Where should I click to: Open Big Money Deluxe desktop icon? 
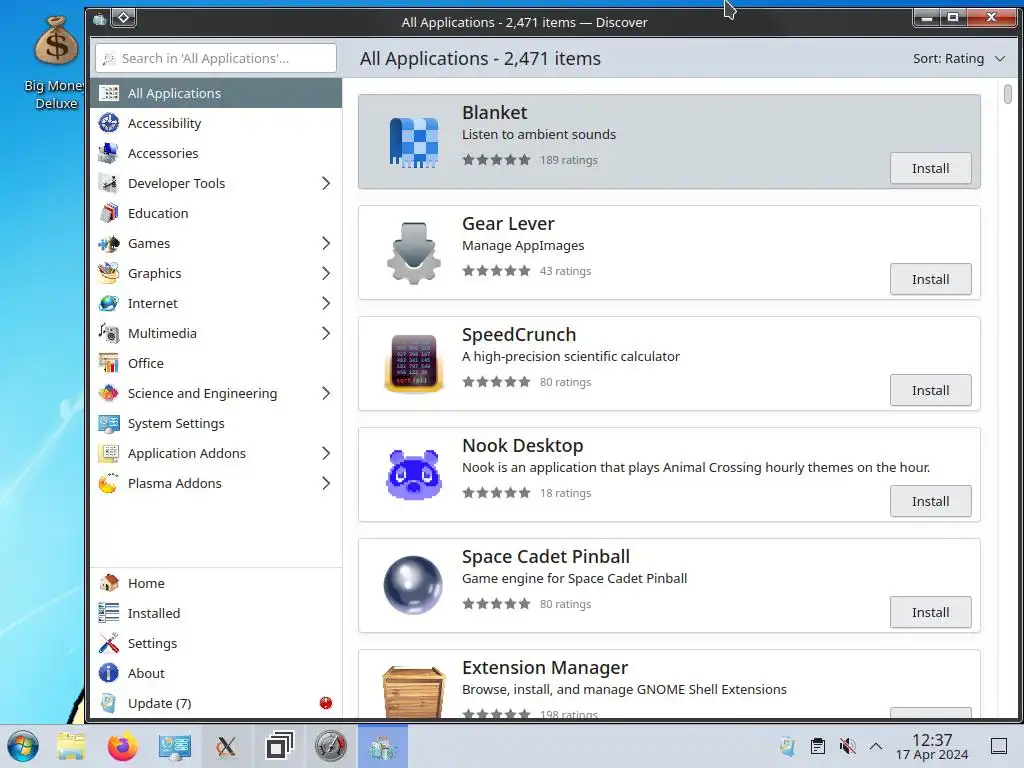click(x=56, y=63)
